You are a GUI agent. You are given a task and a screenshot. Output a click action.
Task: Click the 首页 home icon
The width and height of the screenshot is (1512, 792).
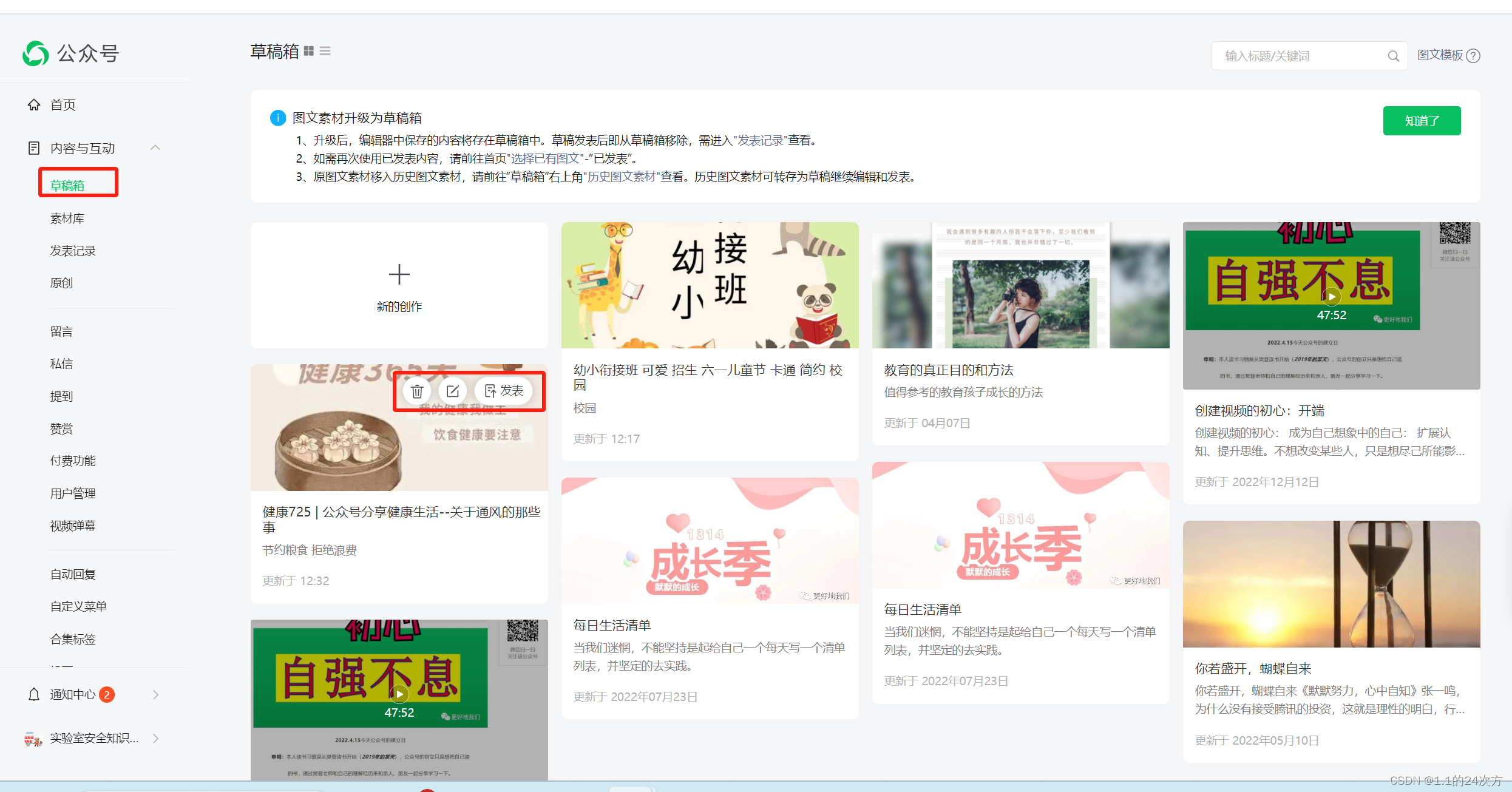tap(34, 104)
